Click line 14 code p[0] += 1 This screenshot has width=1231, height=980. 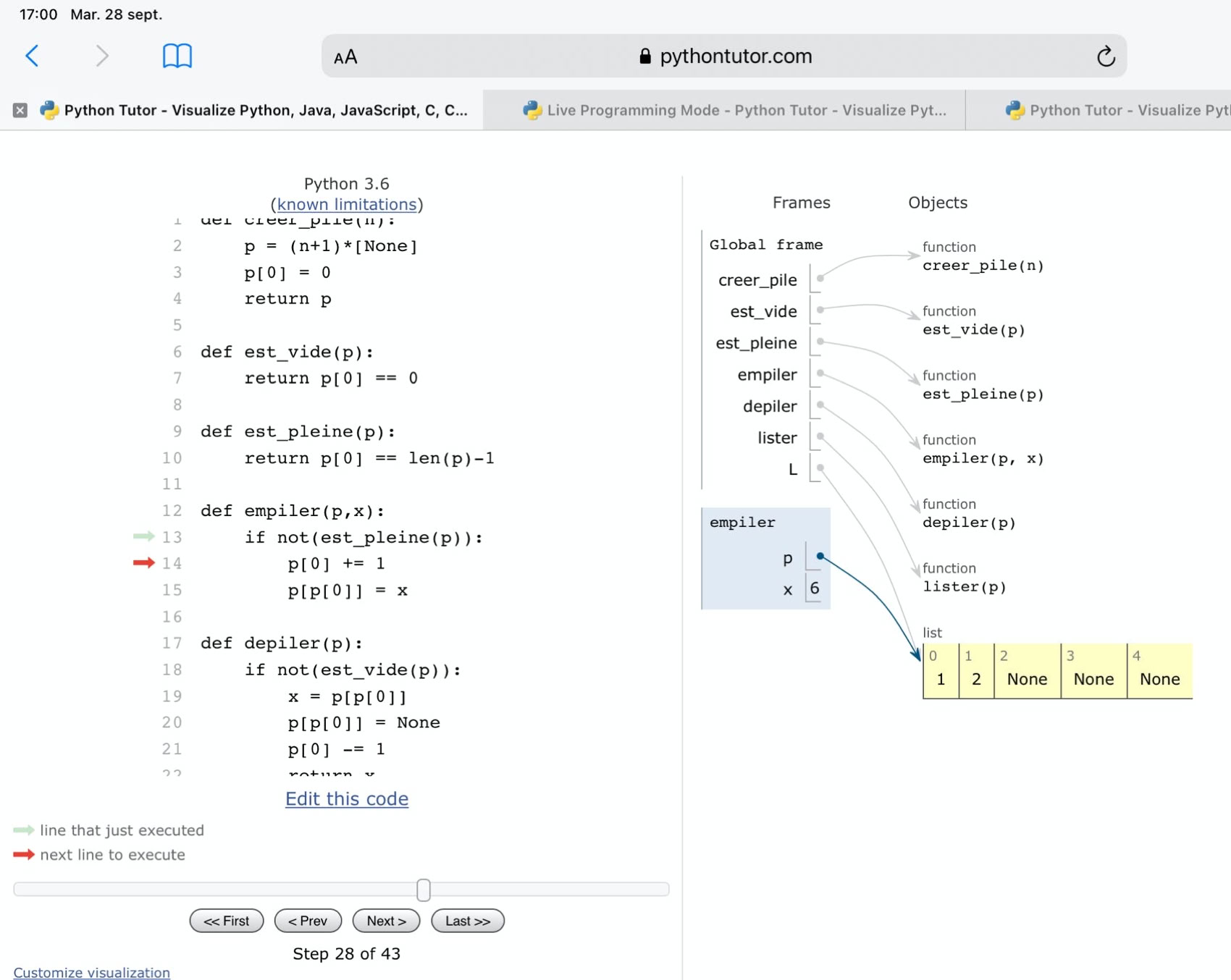tap(336, 564)
